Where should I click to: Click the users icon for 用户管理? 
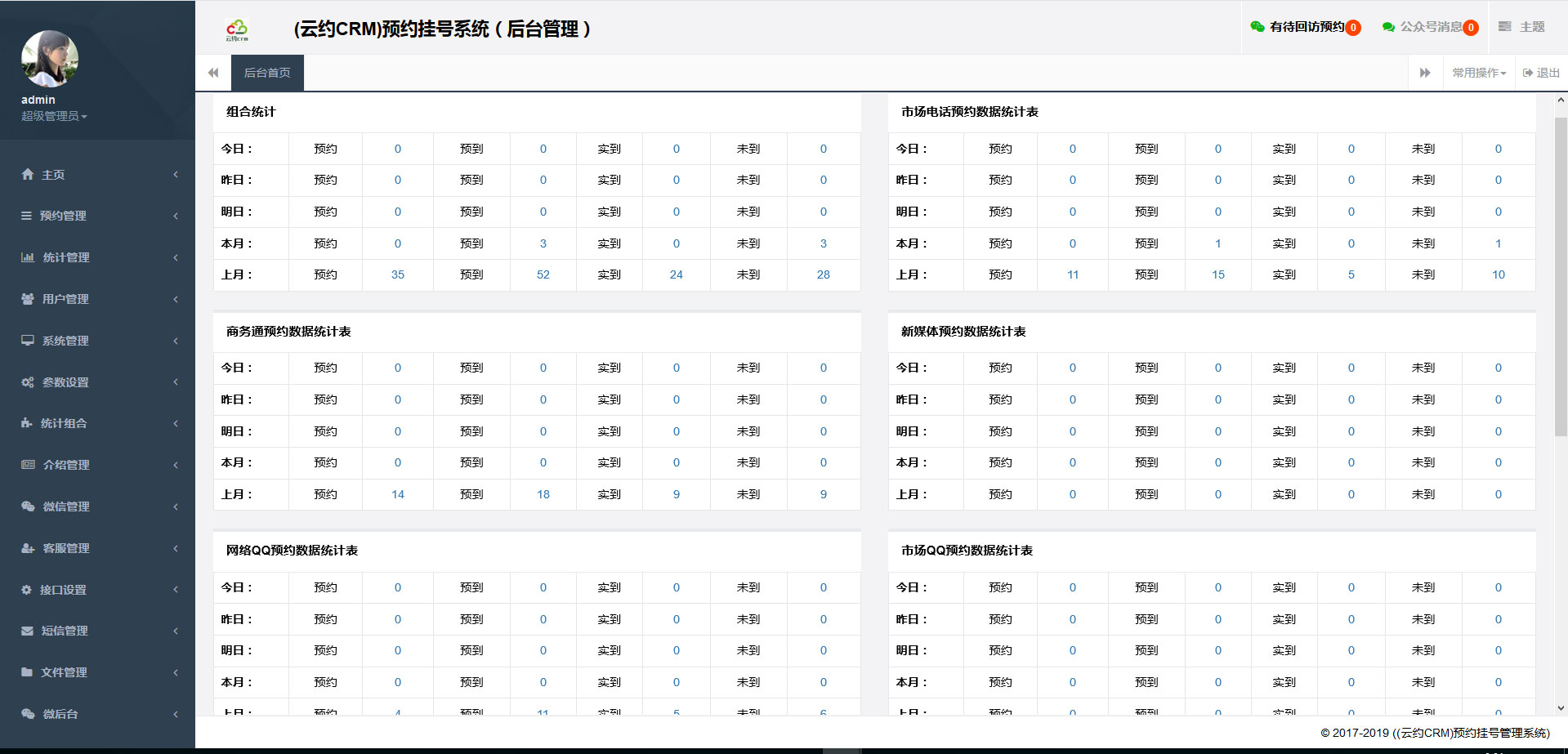tap(28, 299)
